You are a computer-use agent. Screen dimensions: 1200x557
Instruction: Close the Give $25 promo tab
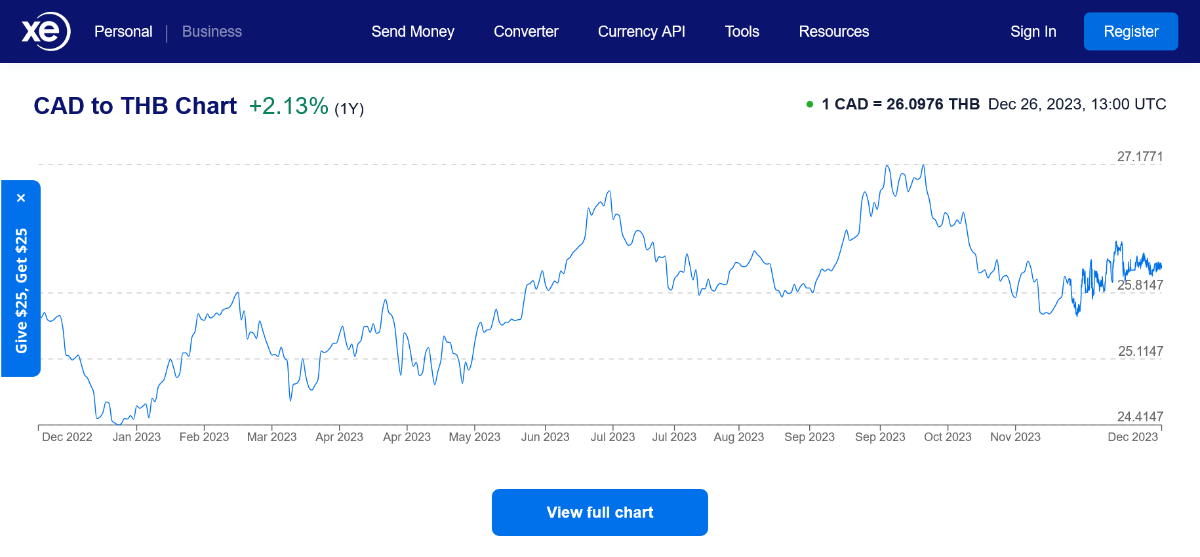click(x=21, y=198)
